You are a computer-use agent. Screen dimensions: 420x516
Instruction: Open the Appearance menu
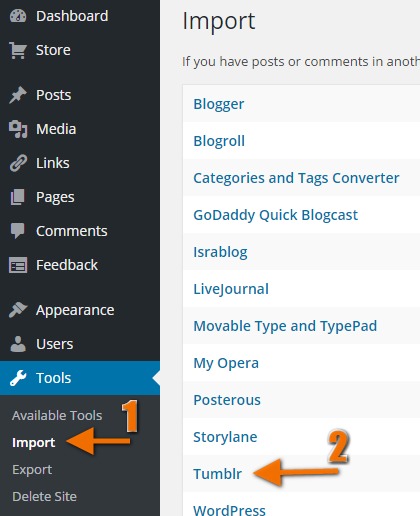[75, 310]
